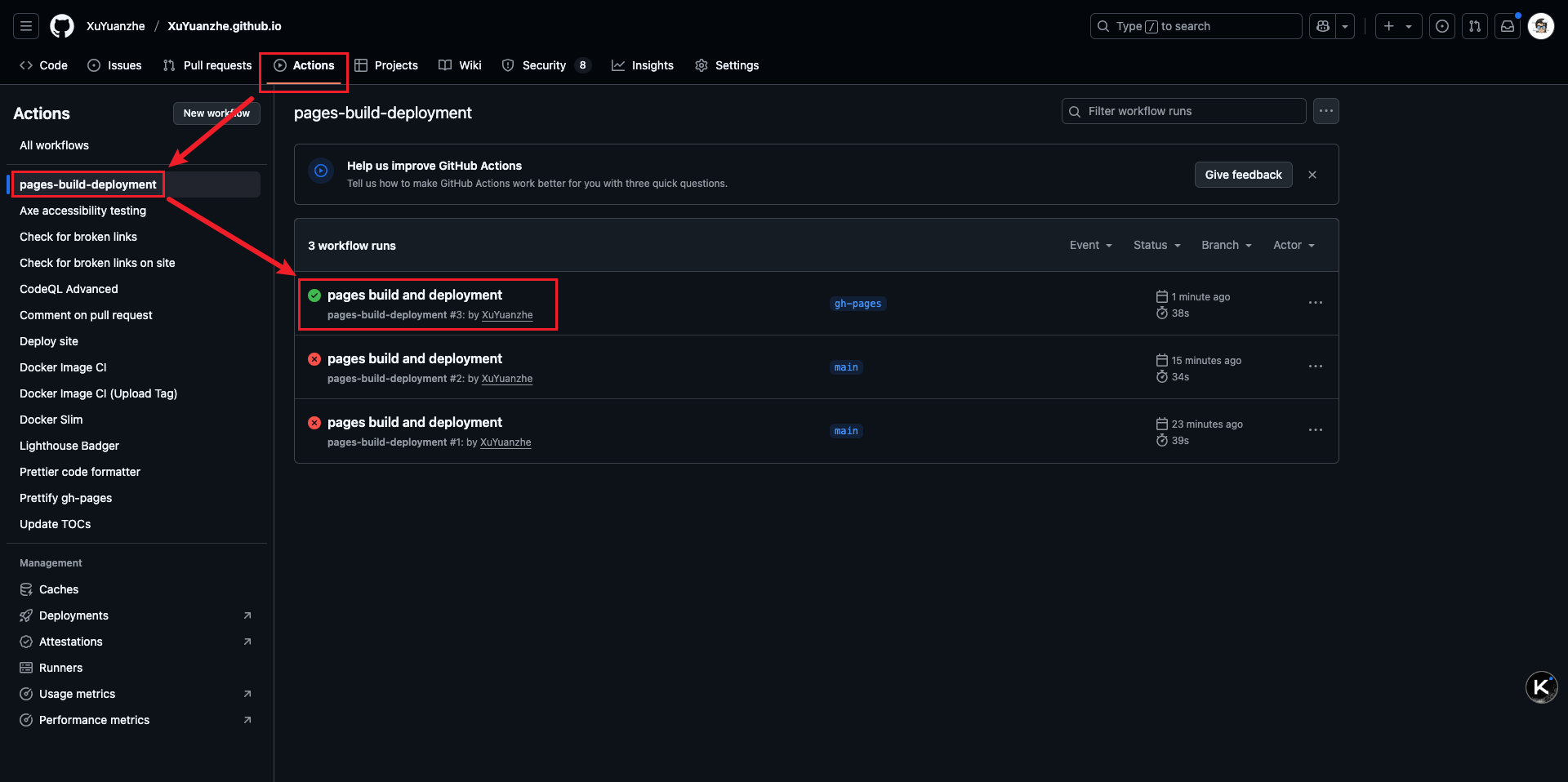Click the Filter workflow runs field

tap(1183, 111)
